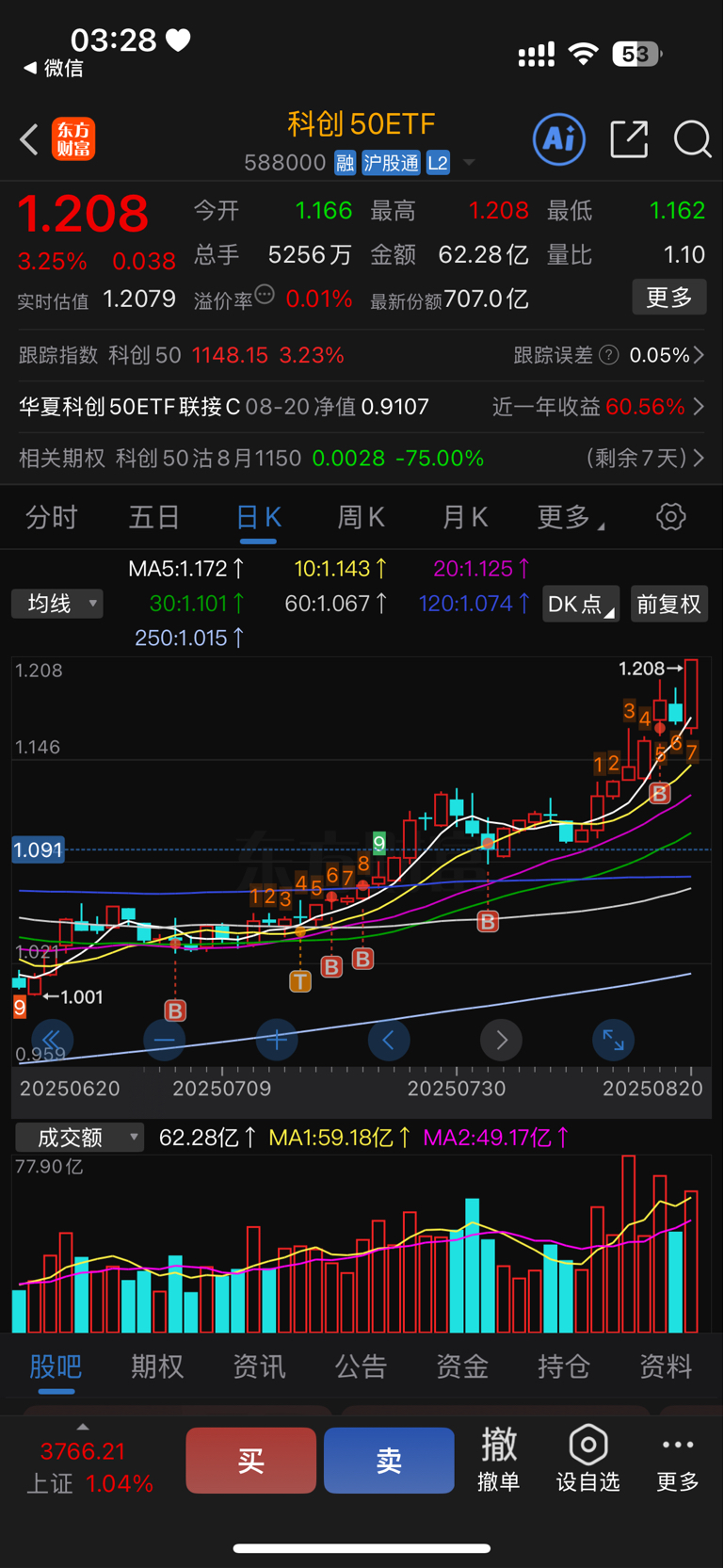Viewport: 724px width, 1568px height.
Task: Expand the stock title dropdown triangle
Action: pos(468,163)
